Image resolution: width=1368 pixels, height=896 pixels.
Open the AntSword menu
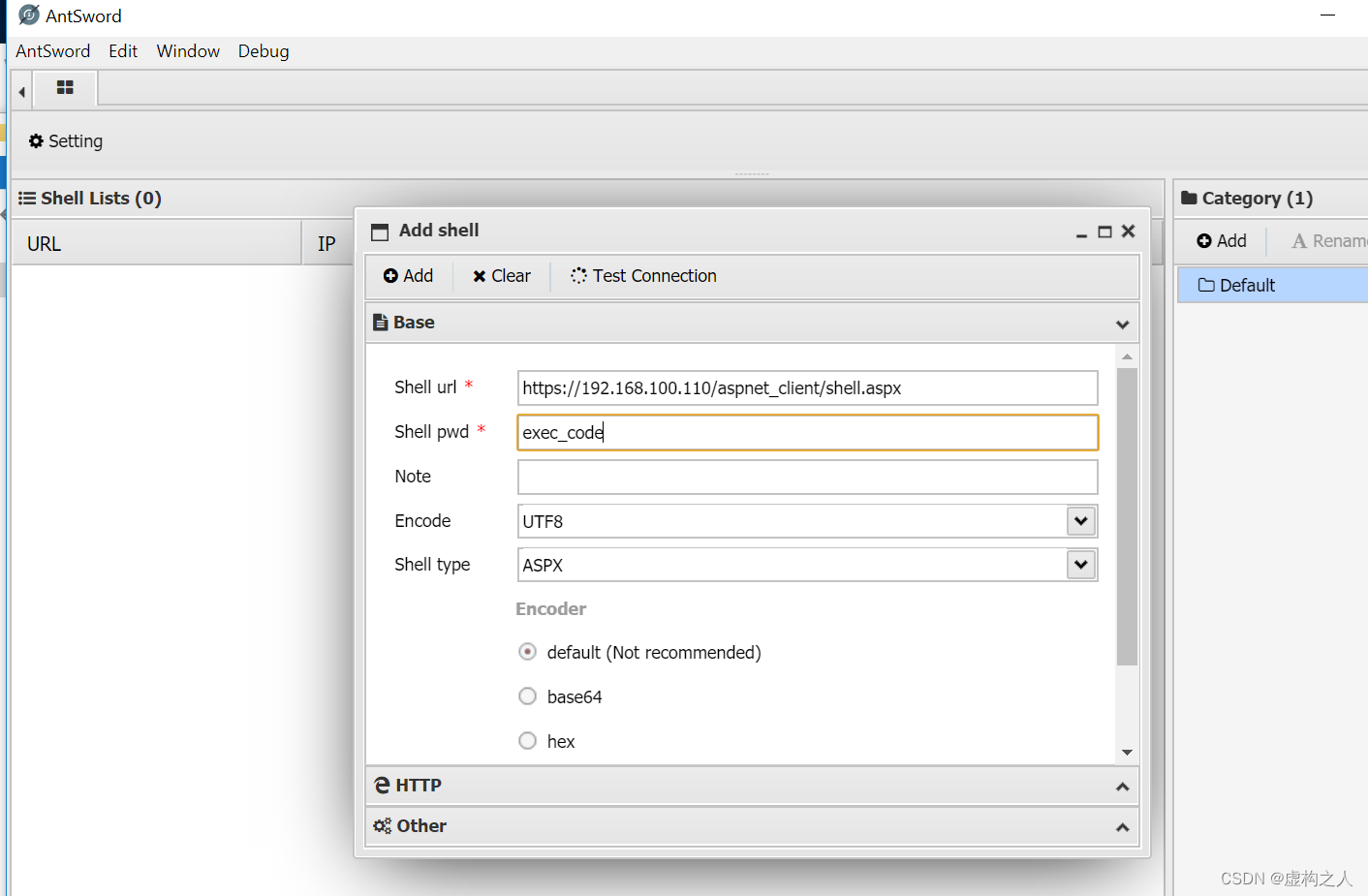click(53, 51)
